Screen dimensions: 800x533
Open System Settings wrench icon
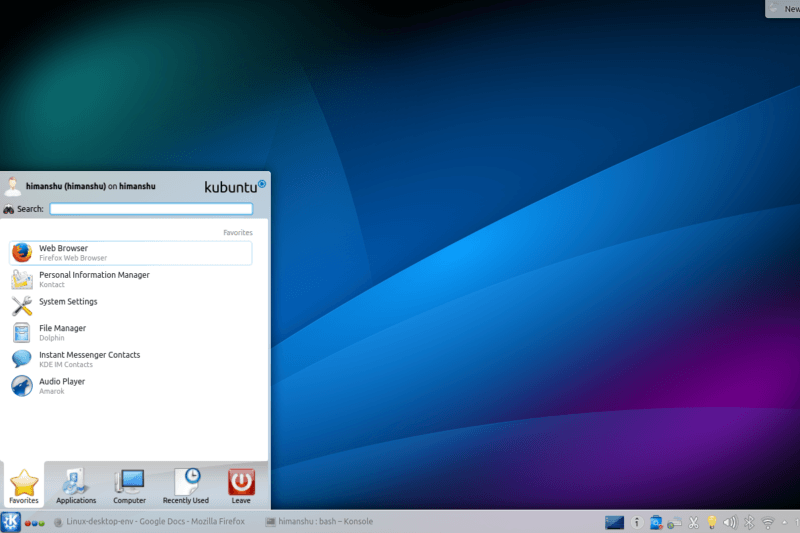point(22,306)
